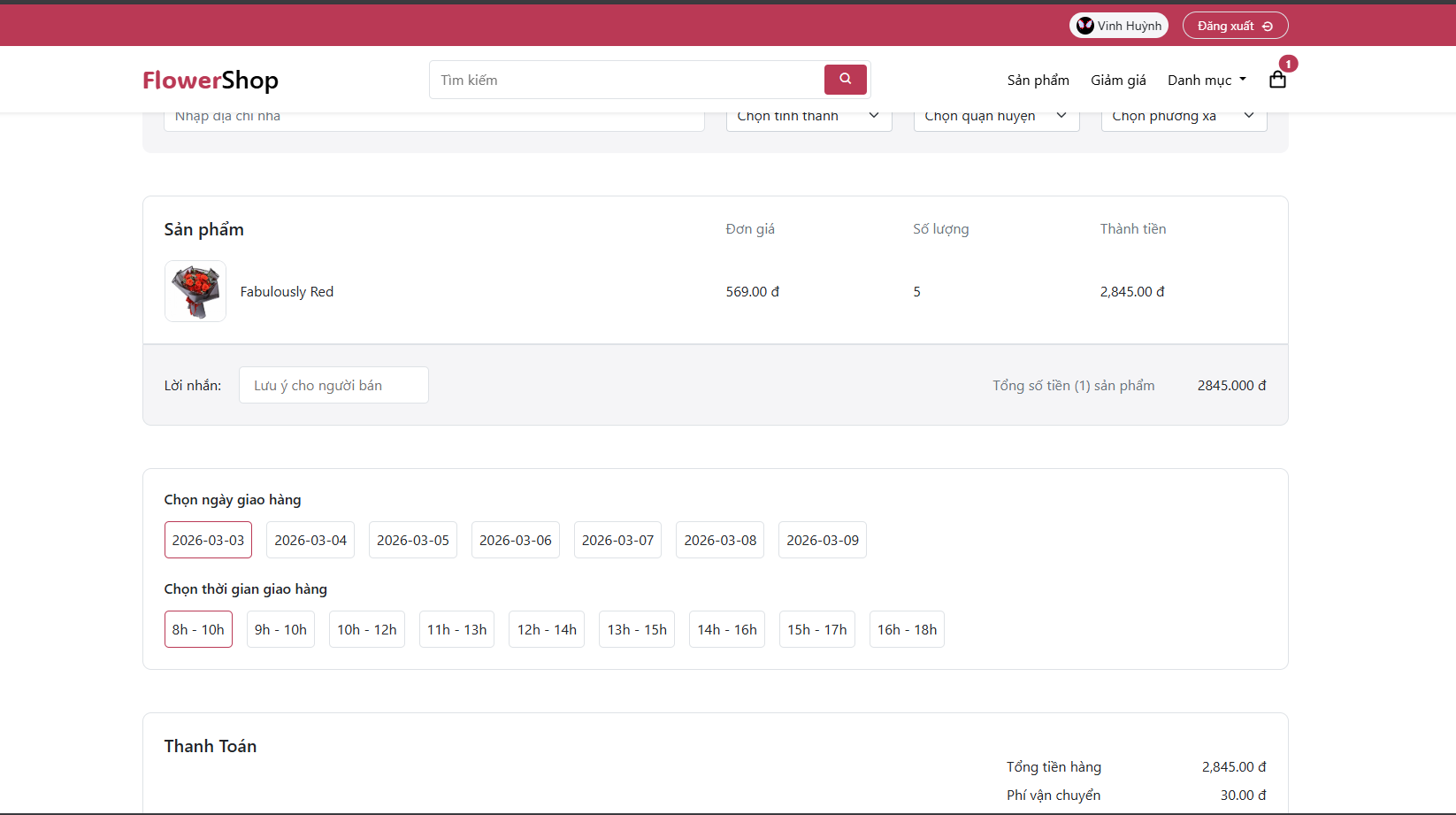Image resolution: width=1456 pixels, height=815 pixels.
Task: Select delivery date 2026-03-05
Action: 413,541
